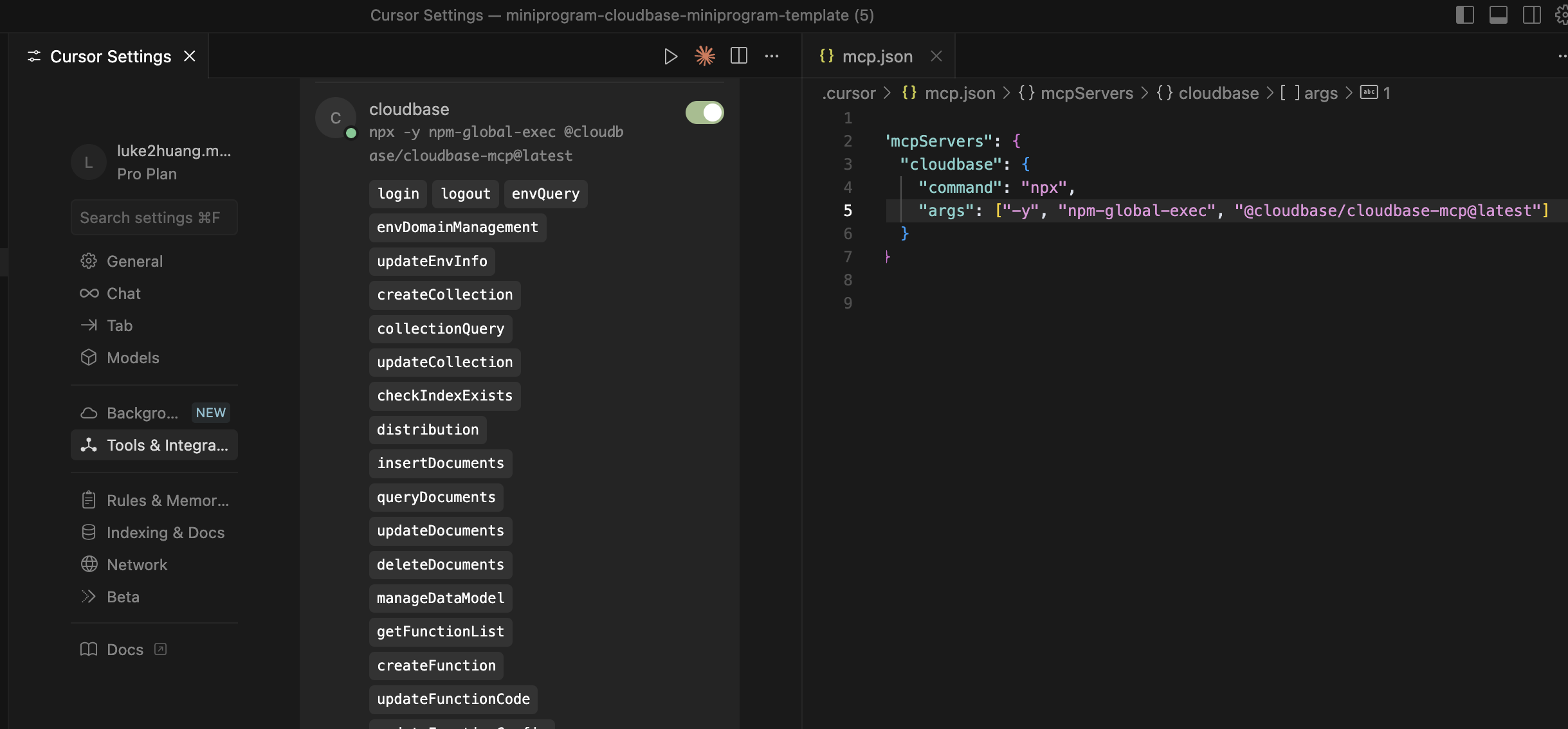Open the more actions ellipsis in Settings tab bar
The image size is (1568, 729).
pyautogui.click(x=772, y=57)
